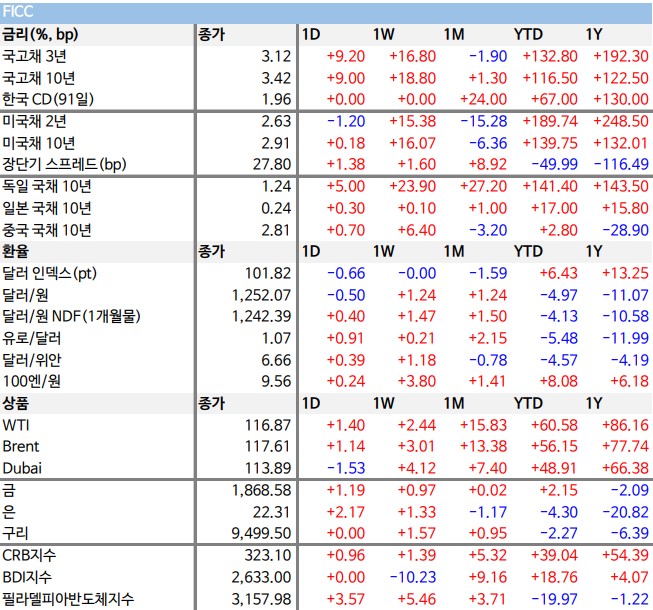Click 일본 국채 10년 row label
The image size is (653, 610).
coord(47,208)
